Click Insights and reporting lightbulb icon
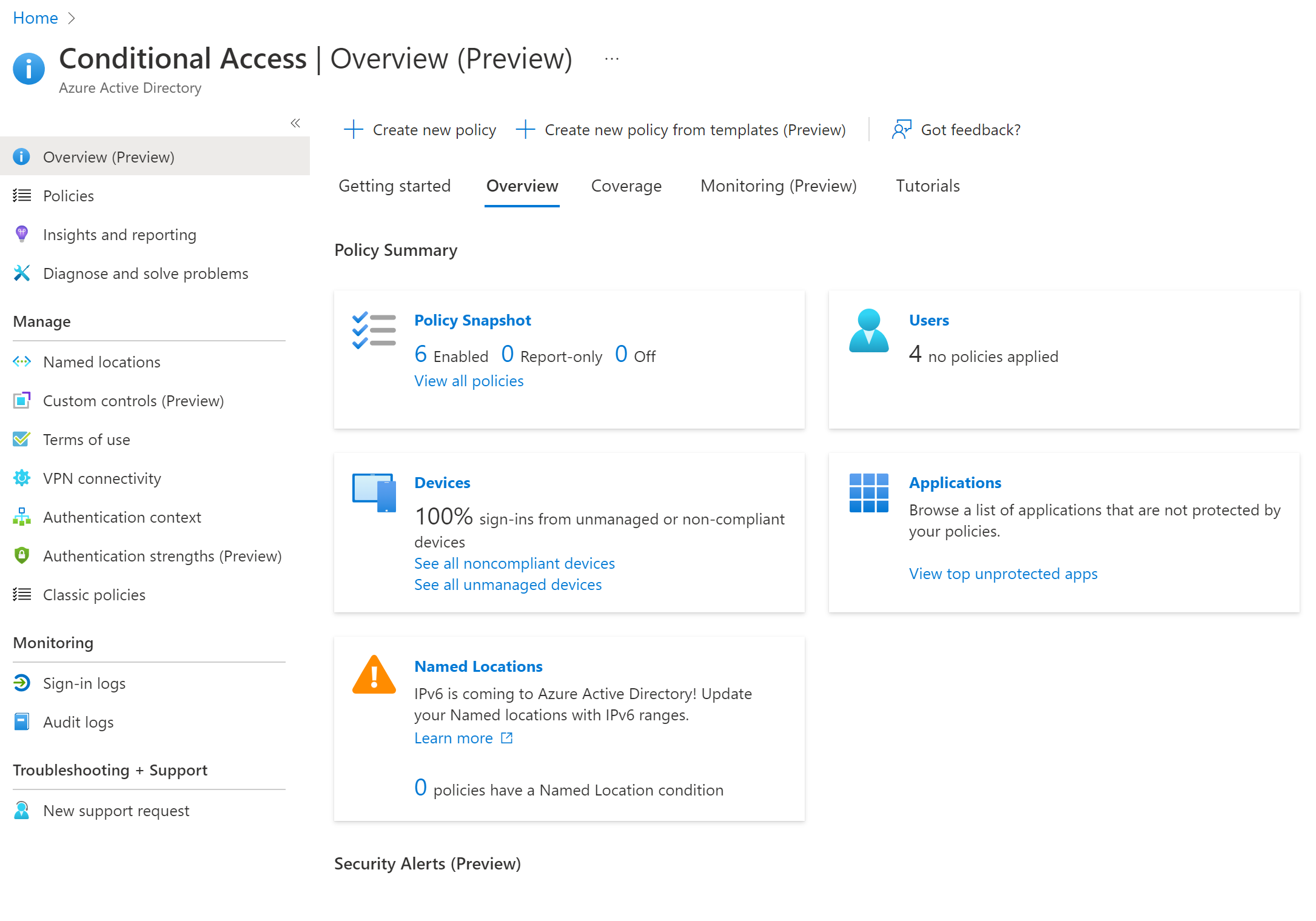 pos(22,234)
